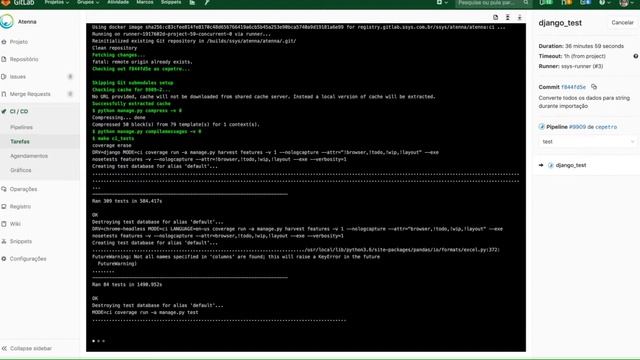Click the sidebar Snippets scissors icon

pyautogui.click(x=4, y=241)
